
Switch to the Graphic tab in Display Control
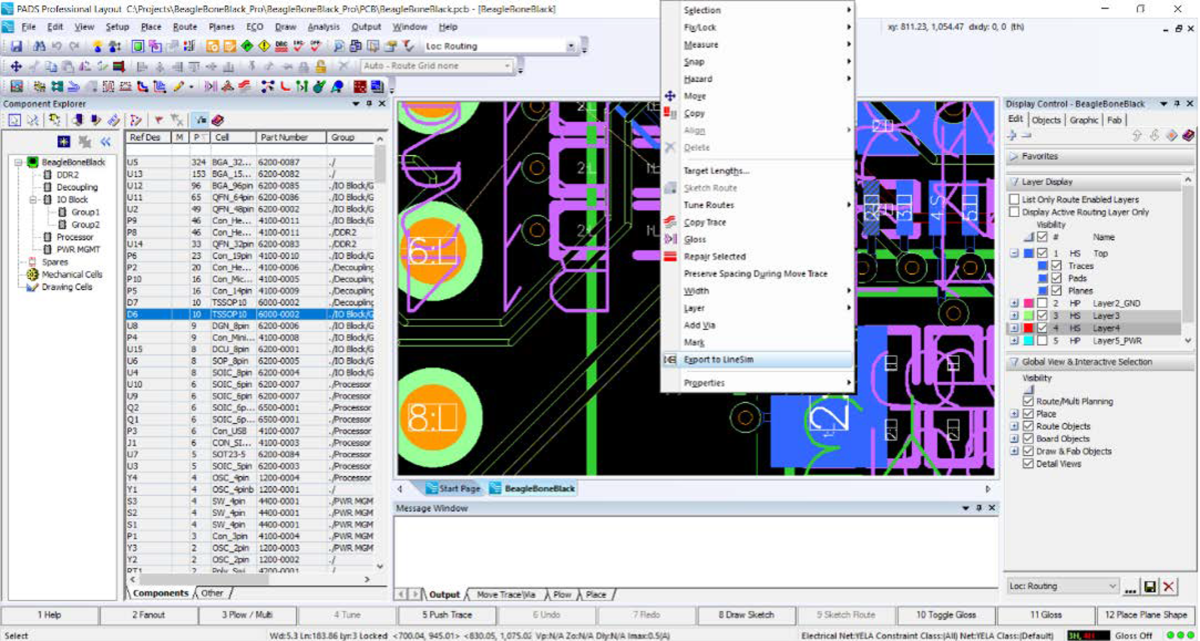click(1084, 120)
